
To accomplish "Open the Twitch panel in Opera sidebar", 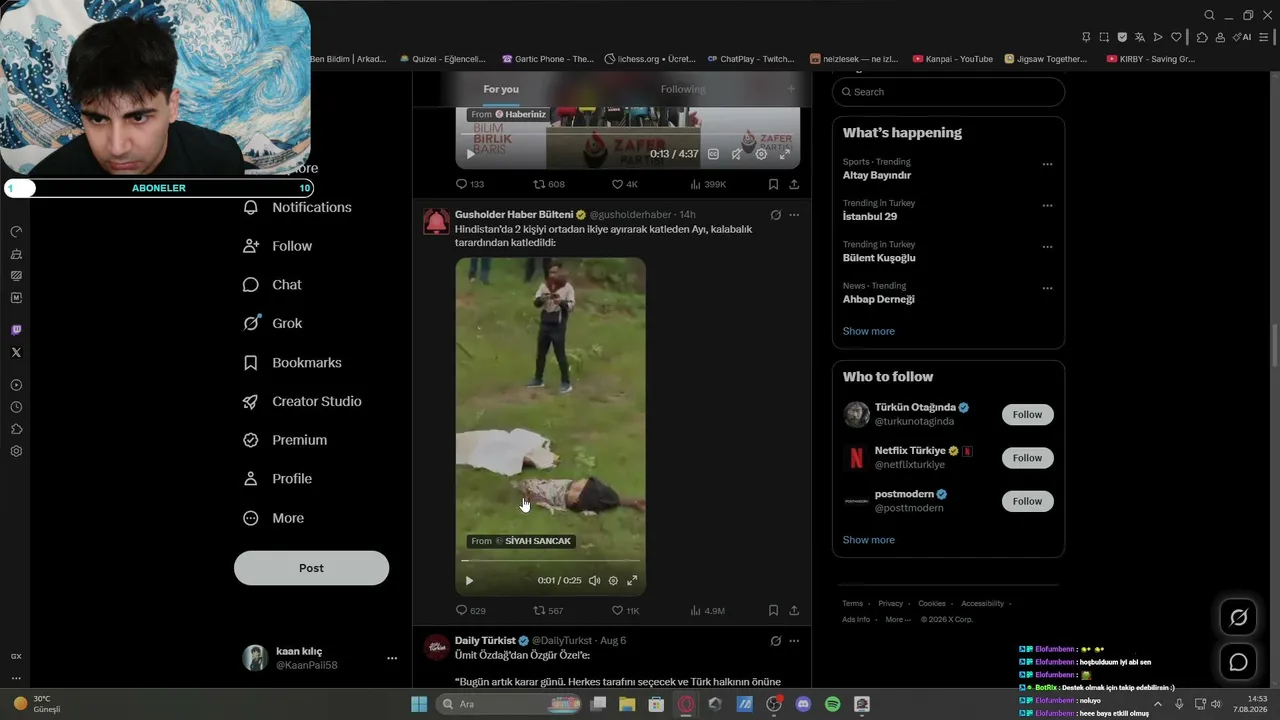I will pos(16,330).
